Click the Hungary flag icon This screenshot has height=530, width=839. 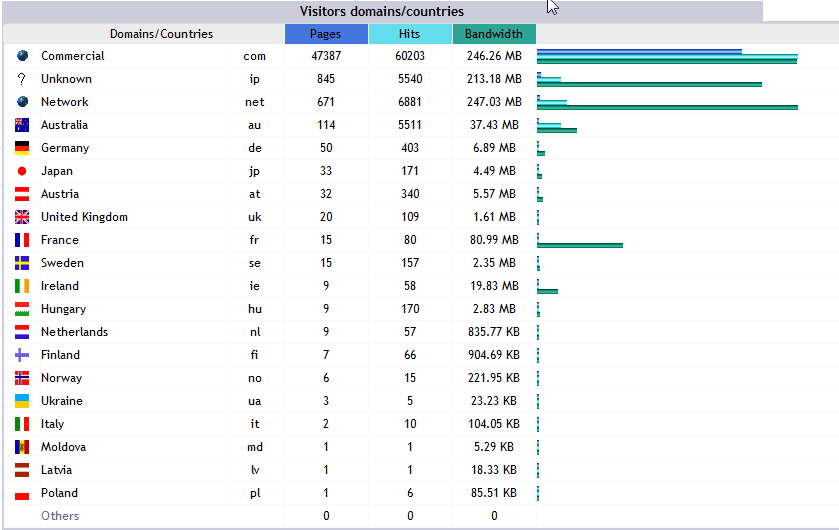[22, 309]
